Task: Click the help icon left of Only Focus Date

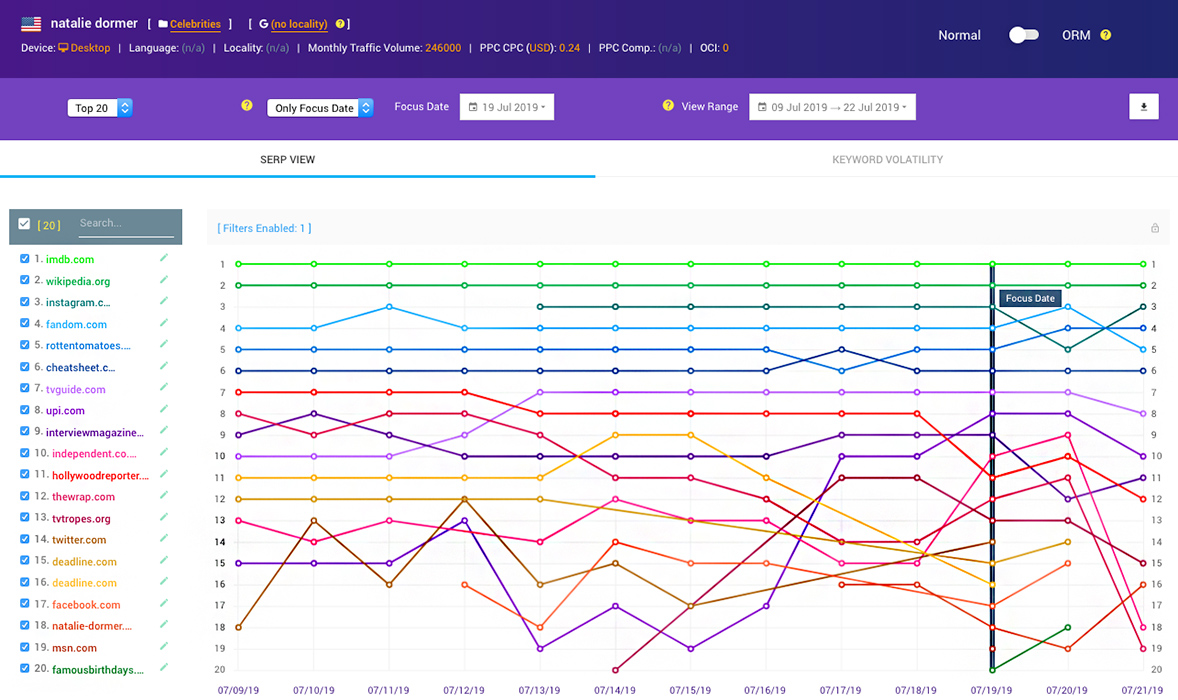Action: (x=247, y=106)
